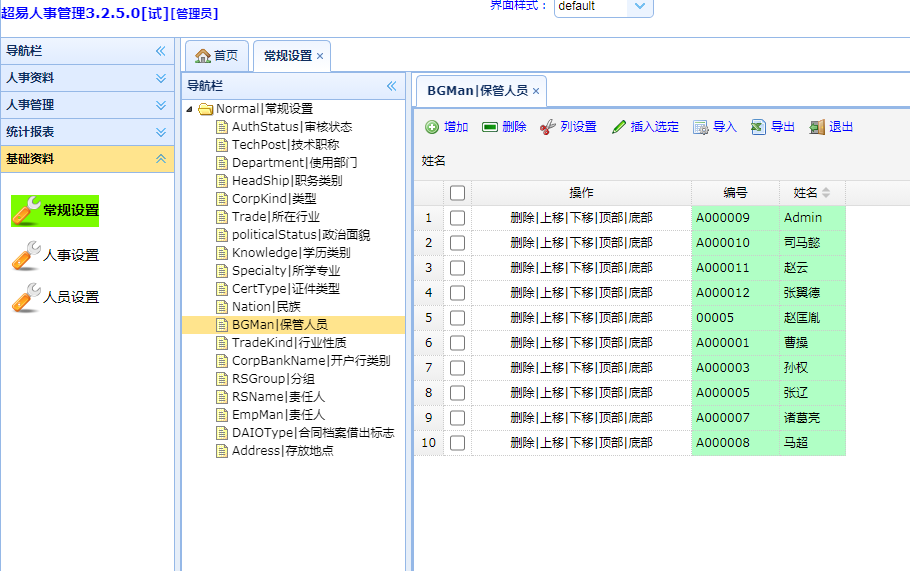
Task: Select the BGMan|保管人员 tab
Action: click(x=481, y=91)
